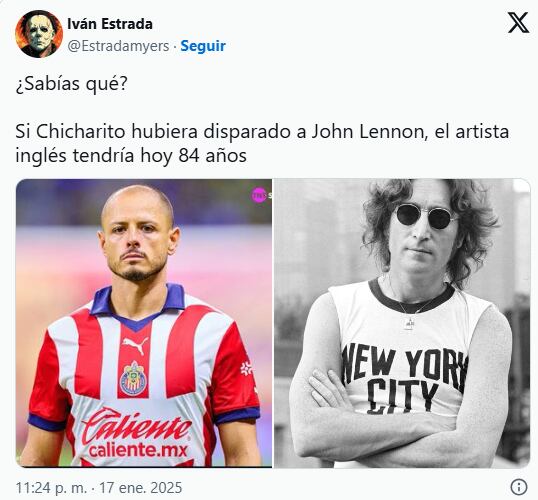Click the caliente.mx text on the jersey
The image size is (538, 500).
click(x=138, y=451)
